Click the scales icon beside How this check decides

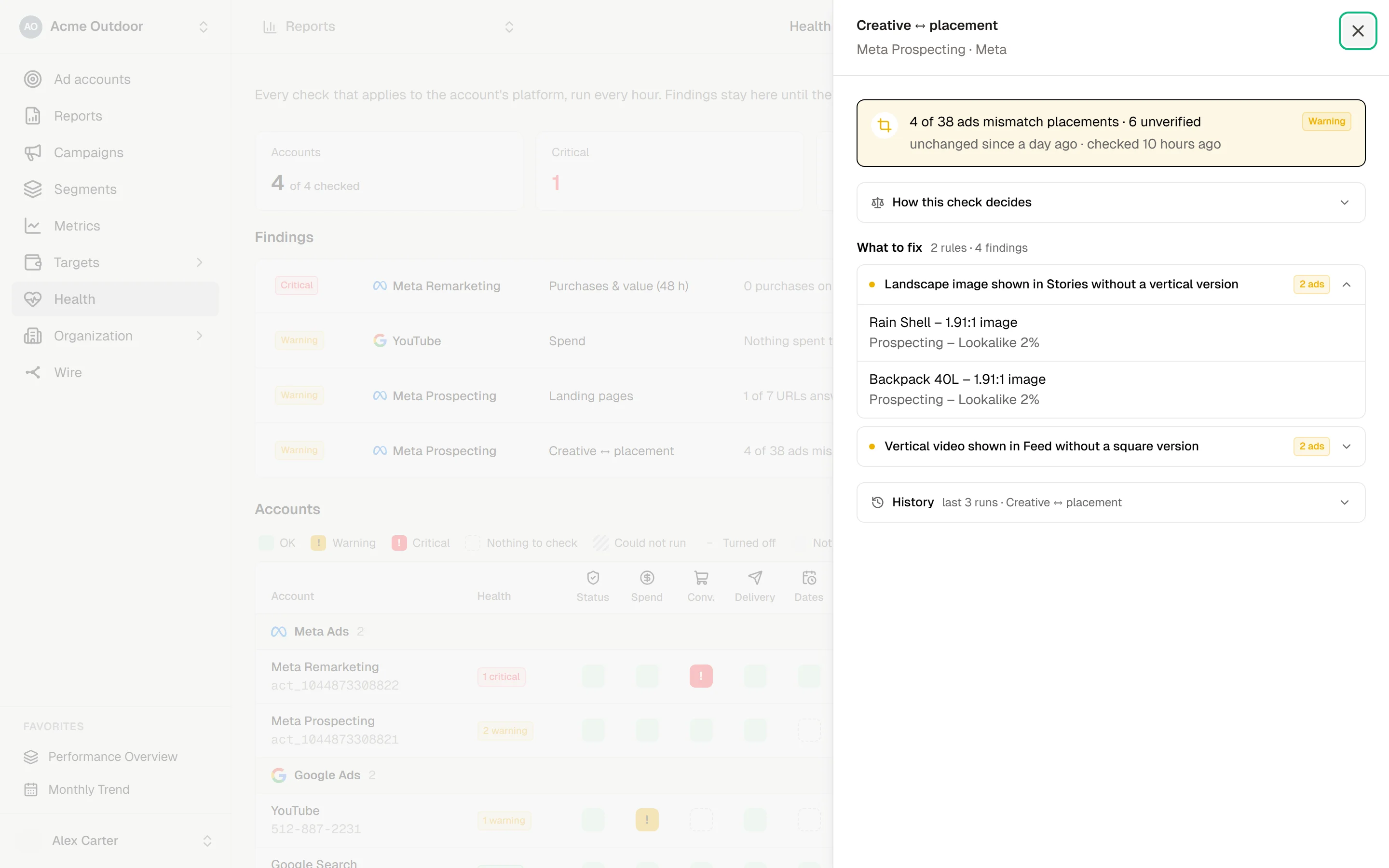878,203
